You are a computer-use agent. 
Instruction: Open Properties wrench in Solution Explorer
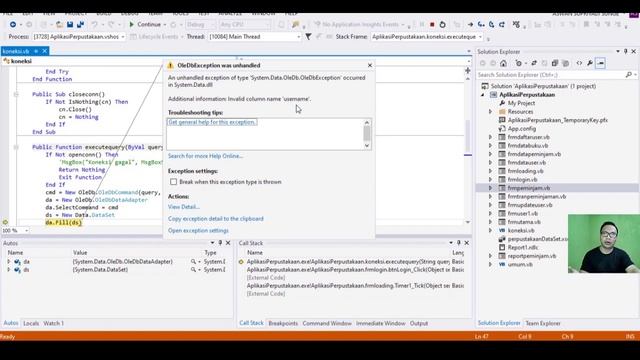(x=590, y=63)
